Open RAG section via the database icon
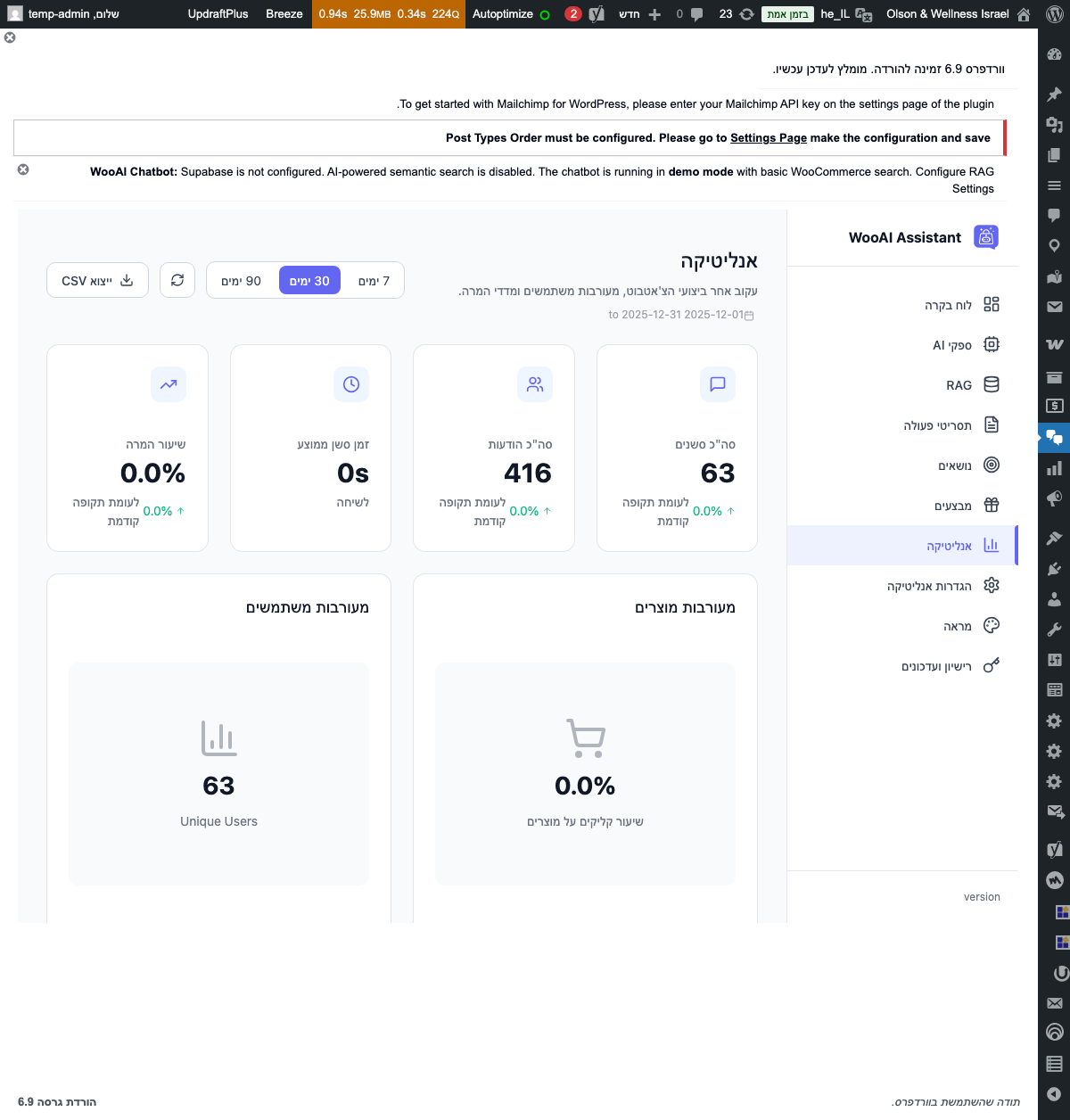Image resolution: width=1070 pixels, height=1120 pixels. click(991, 384)
